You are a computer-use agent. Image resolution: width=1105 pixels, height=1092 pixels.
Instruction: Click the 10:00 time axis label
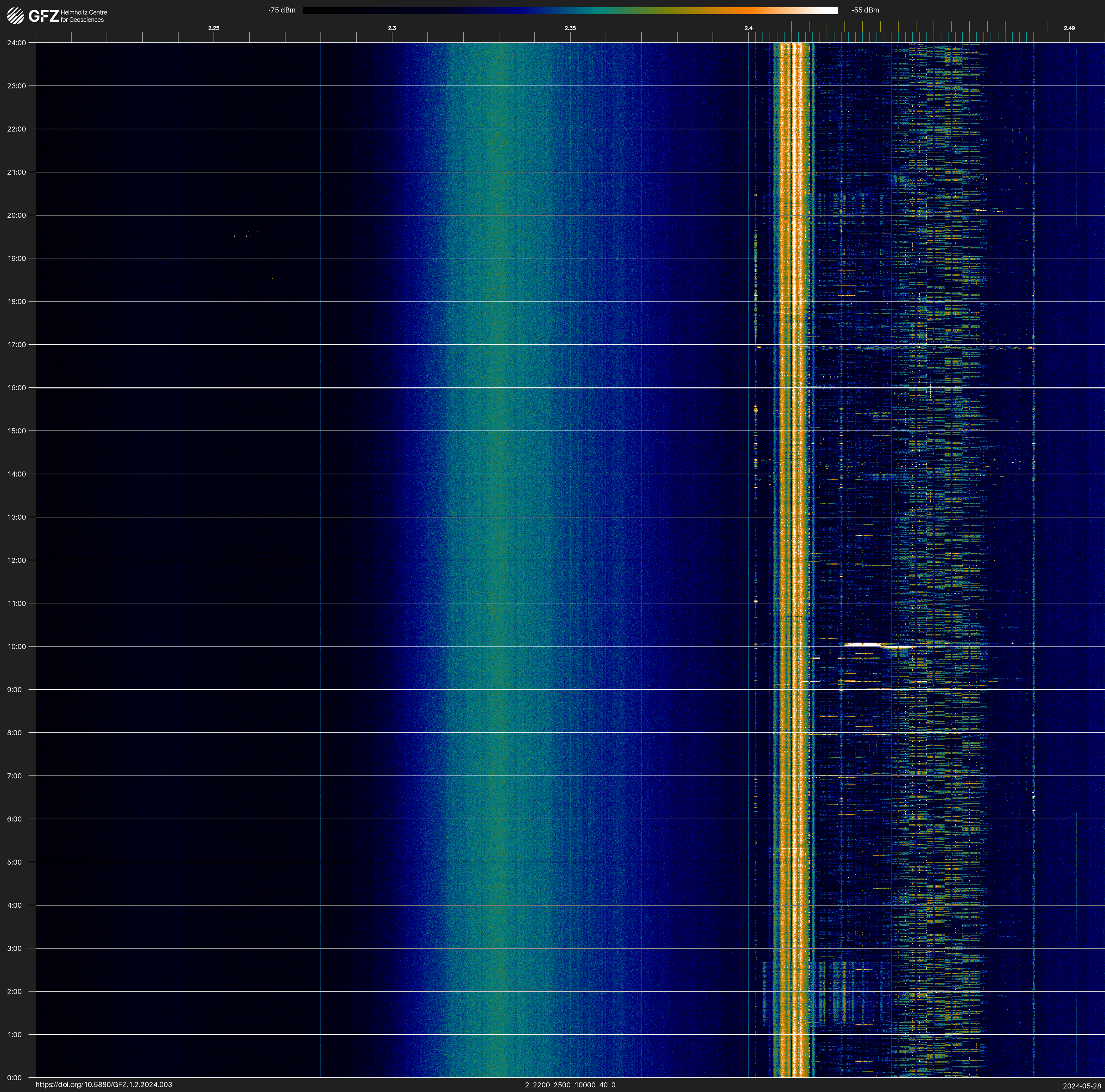[x=17, y=647]
